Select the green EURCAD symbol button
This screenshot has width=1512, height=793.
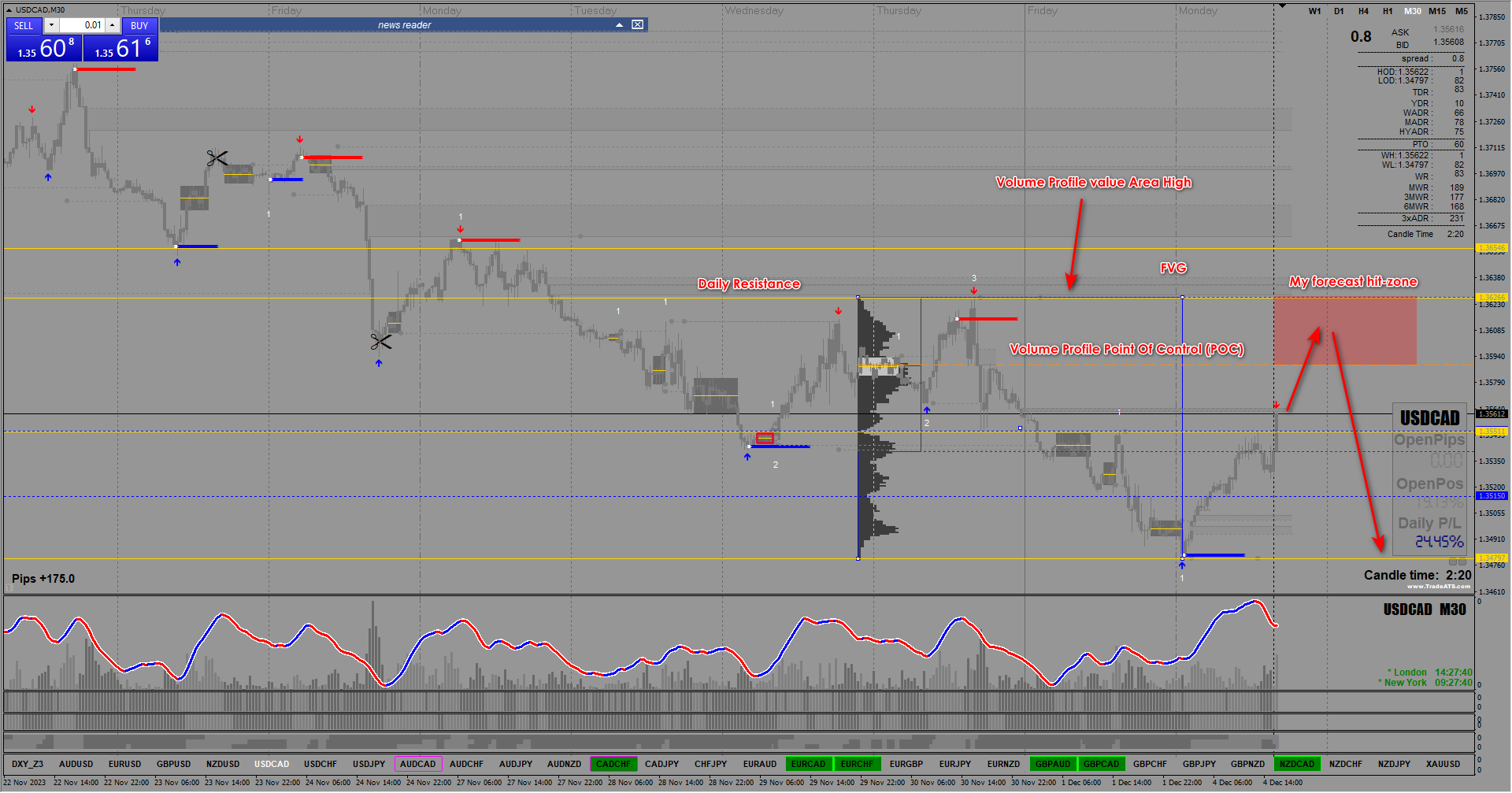click(x=809, y=764)
